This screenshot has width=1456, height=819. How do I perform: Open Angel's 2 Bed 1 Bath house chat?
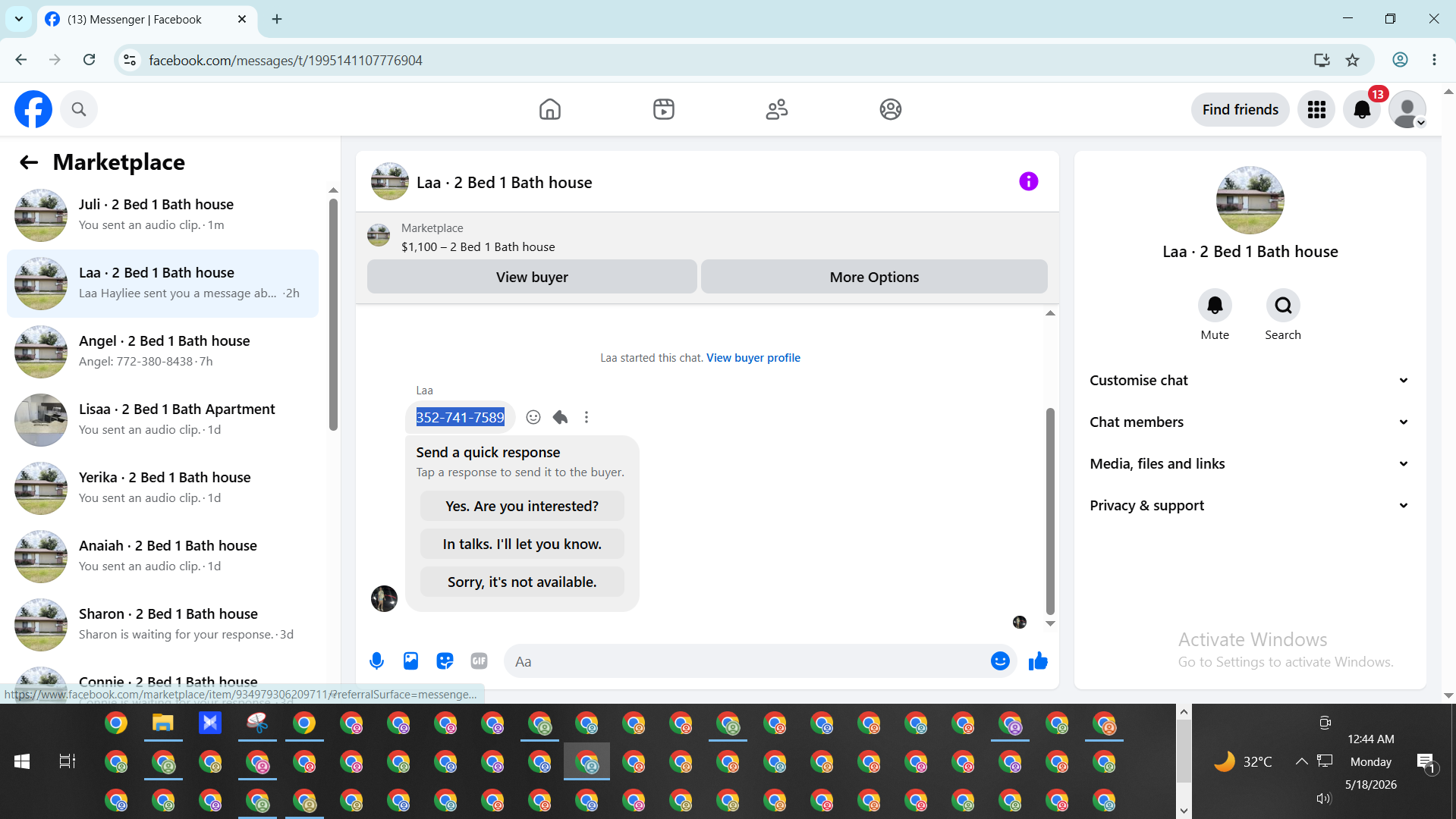[x=163, y=352]
